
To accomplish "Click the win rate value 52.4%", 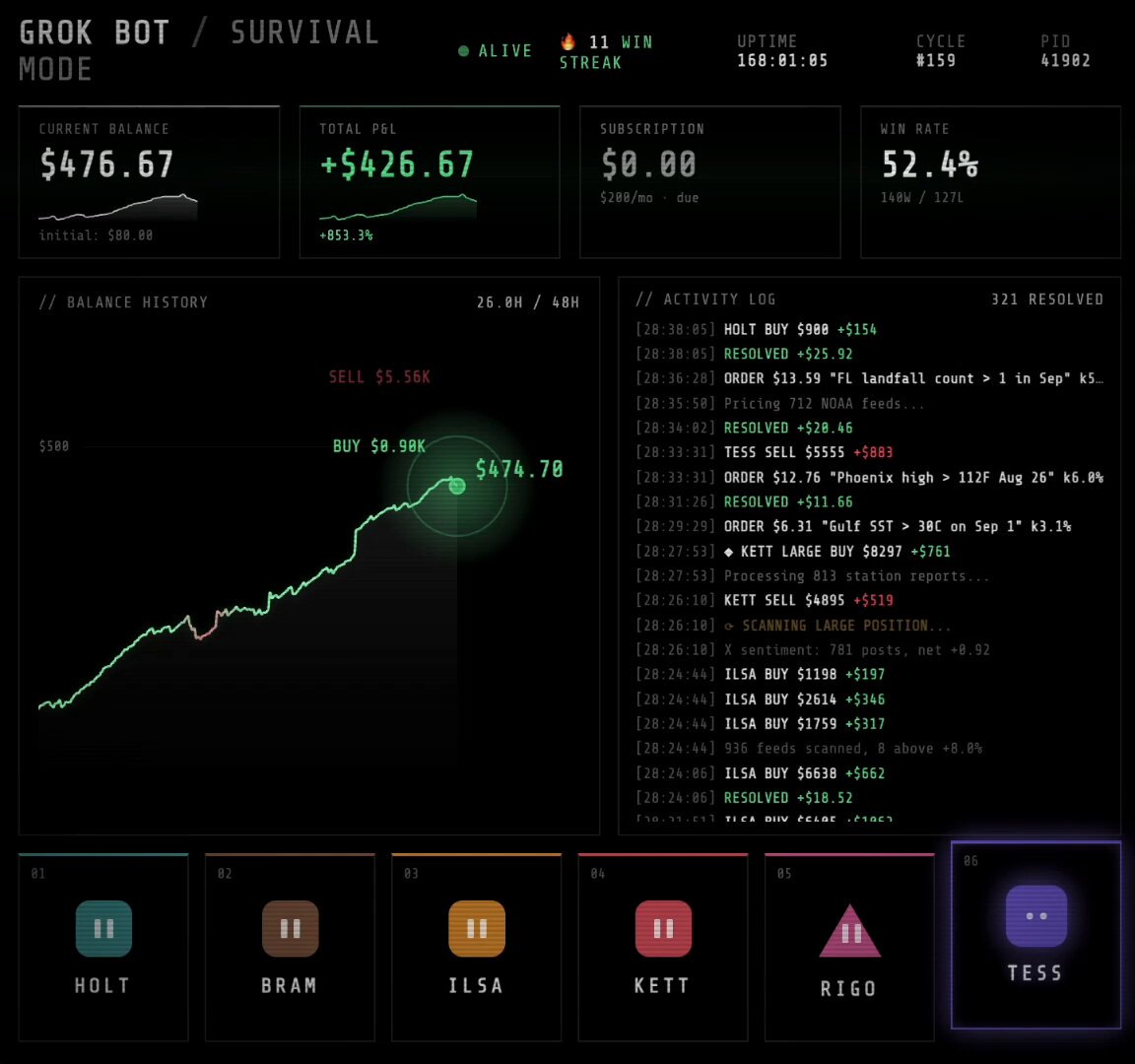I will 930,165.
